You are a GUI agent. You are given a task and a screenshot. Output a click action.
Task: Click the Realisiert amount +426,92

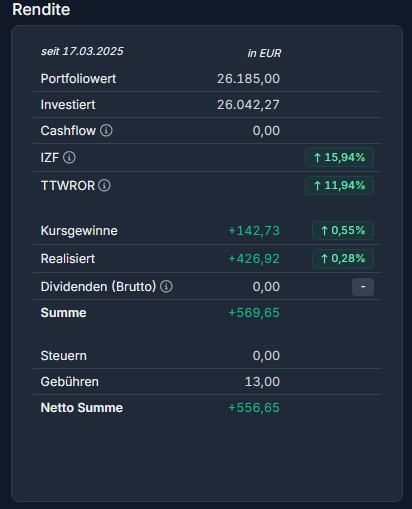click(254, 259)
